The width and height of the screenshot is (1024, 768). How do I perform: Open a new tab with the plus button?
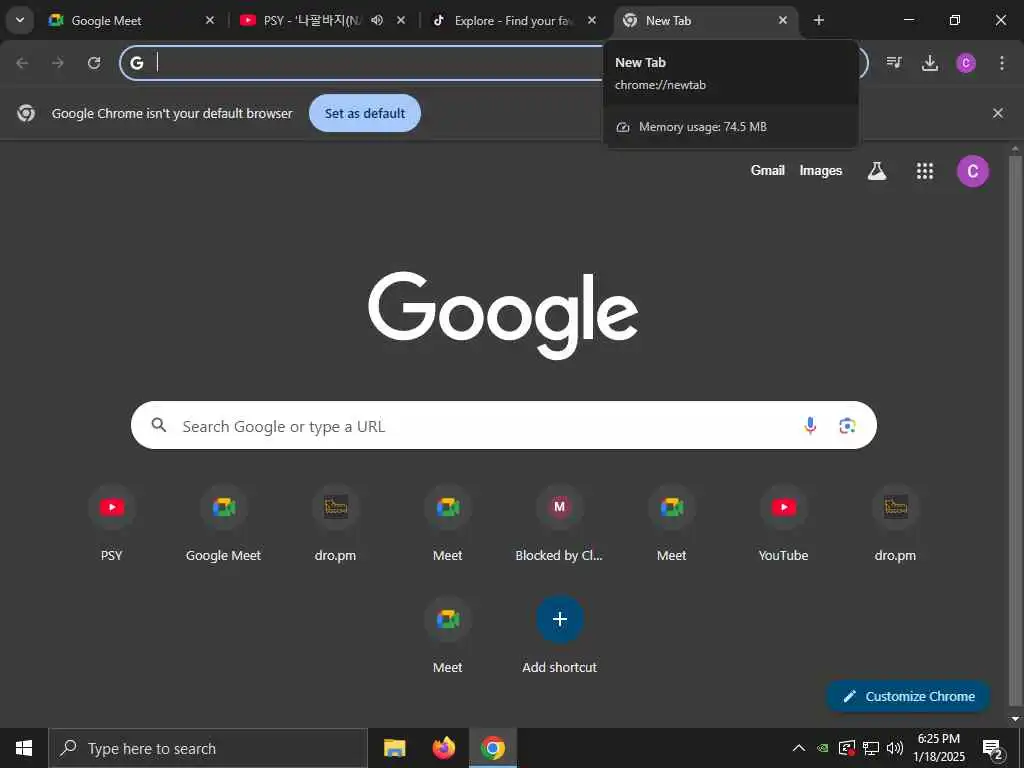click(x=818, y=20)
